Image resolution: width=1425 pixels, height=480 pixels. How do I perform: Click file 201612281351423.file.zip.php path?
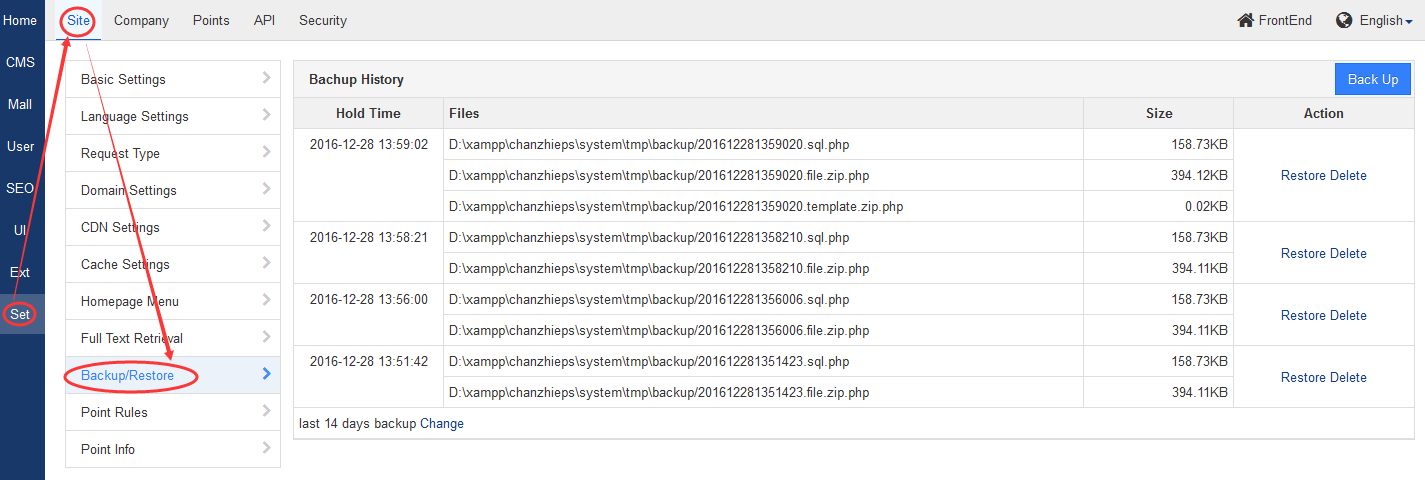click(x=659, y=392)
